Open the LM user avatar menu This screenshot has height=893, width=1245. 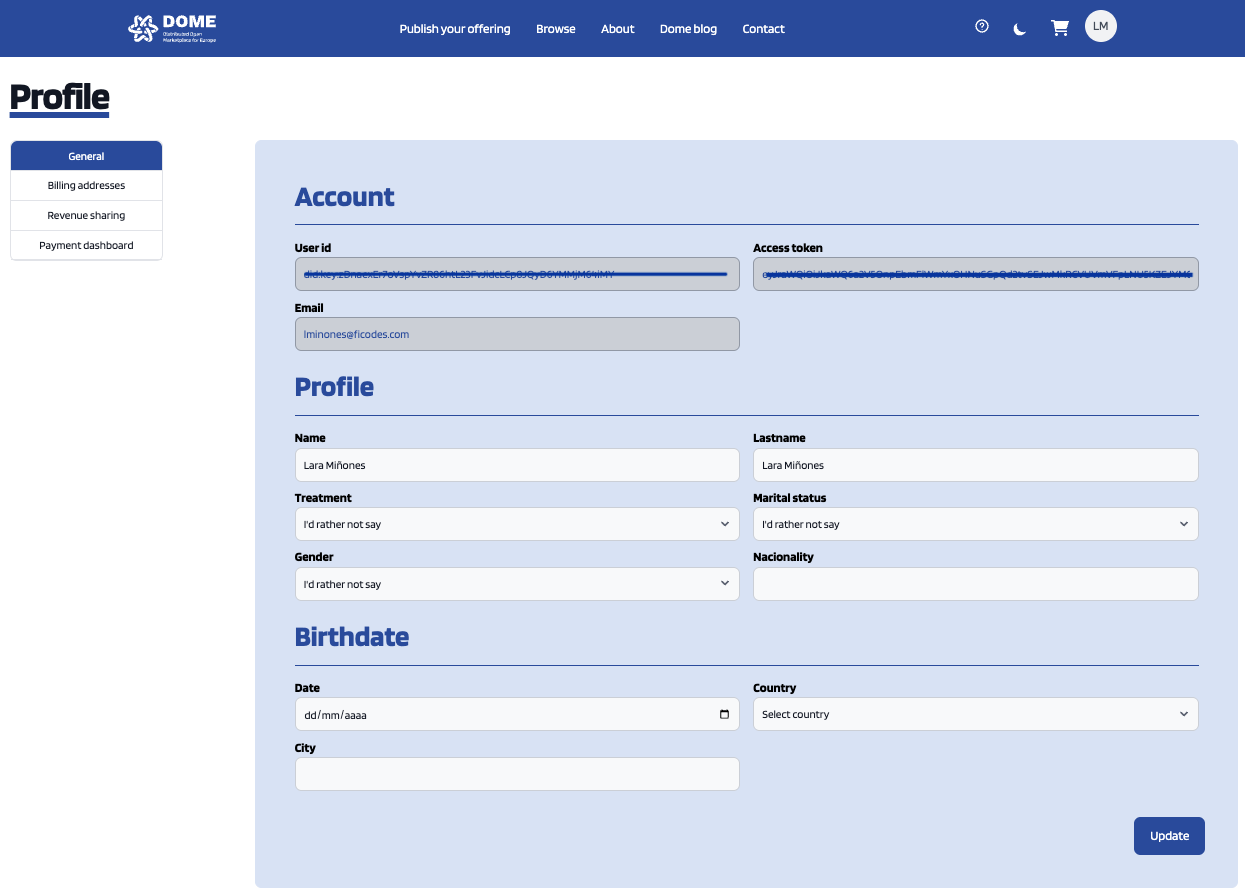pos(1100,27)
